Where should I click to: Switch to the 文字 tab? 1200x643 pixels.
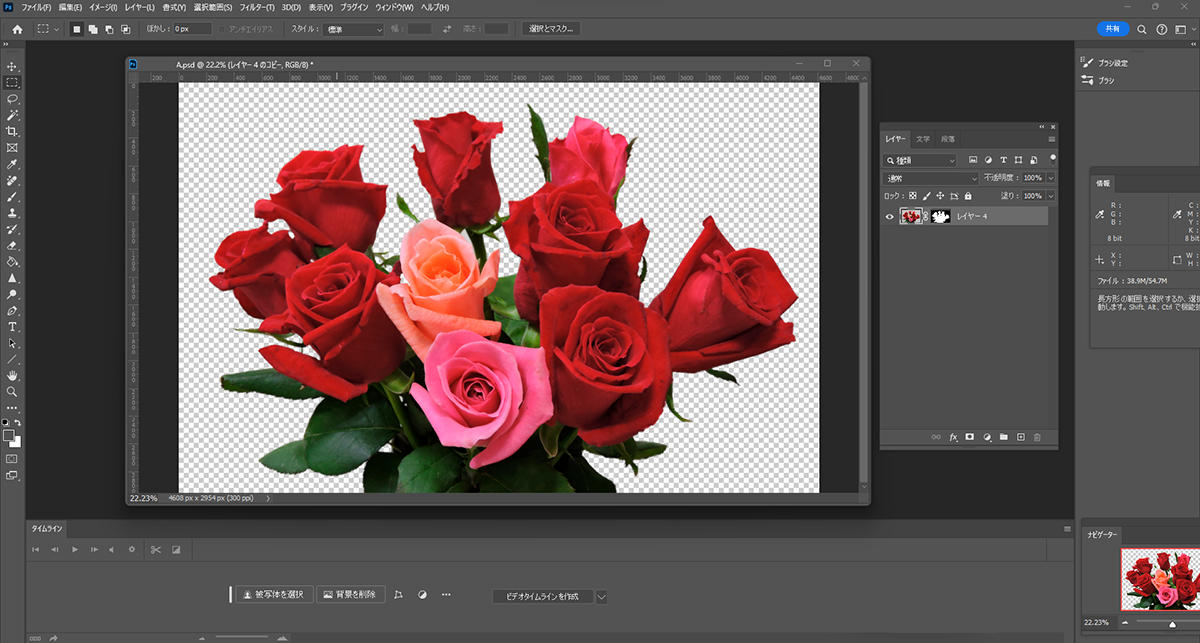coord(922,139)
